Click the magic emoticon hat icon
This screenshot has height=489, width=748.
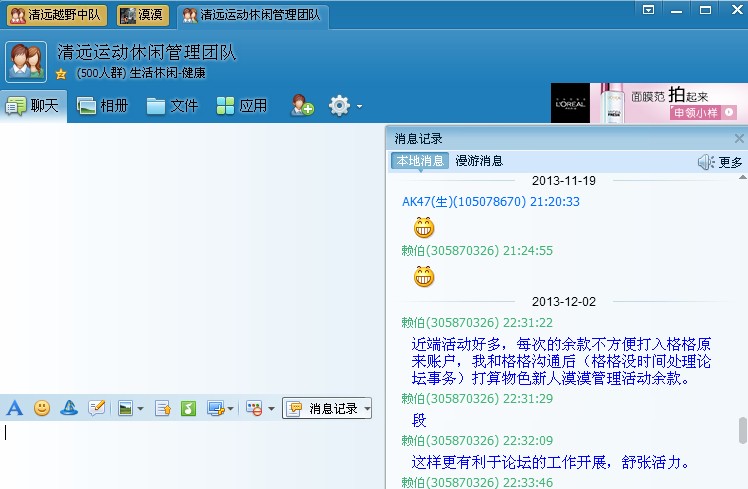(x=69, y=408)
